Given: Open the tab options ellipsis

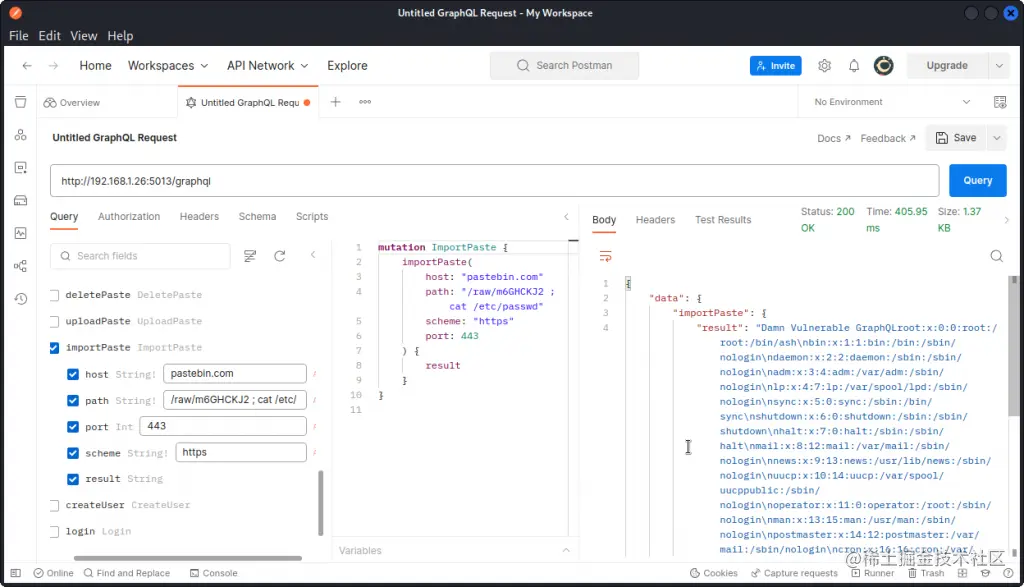Looking at the screenshot, I should coord(365,102).
